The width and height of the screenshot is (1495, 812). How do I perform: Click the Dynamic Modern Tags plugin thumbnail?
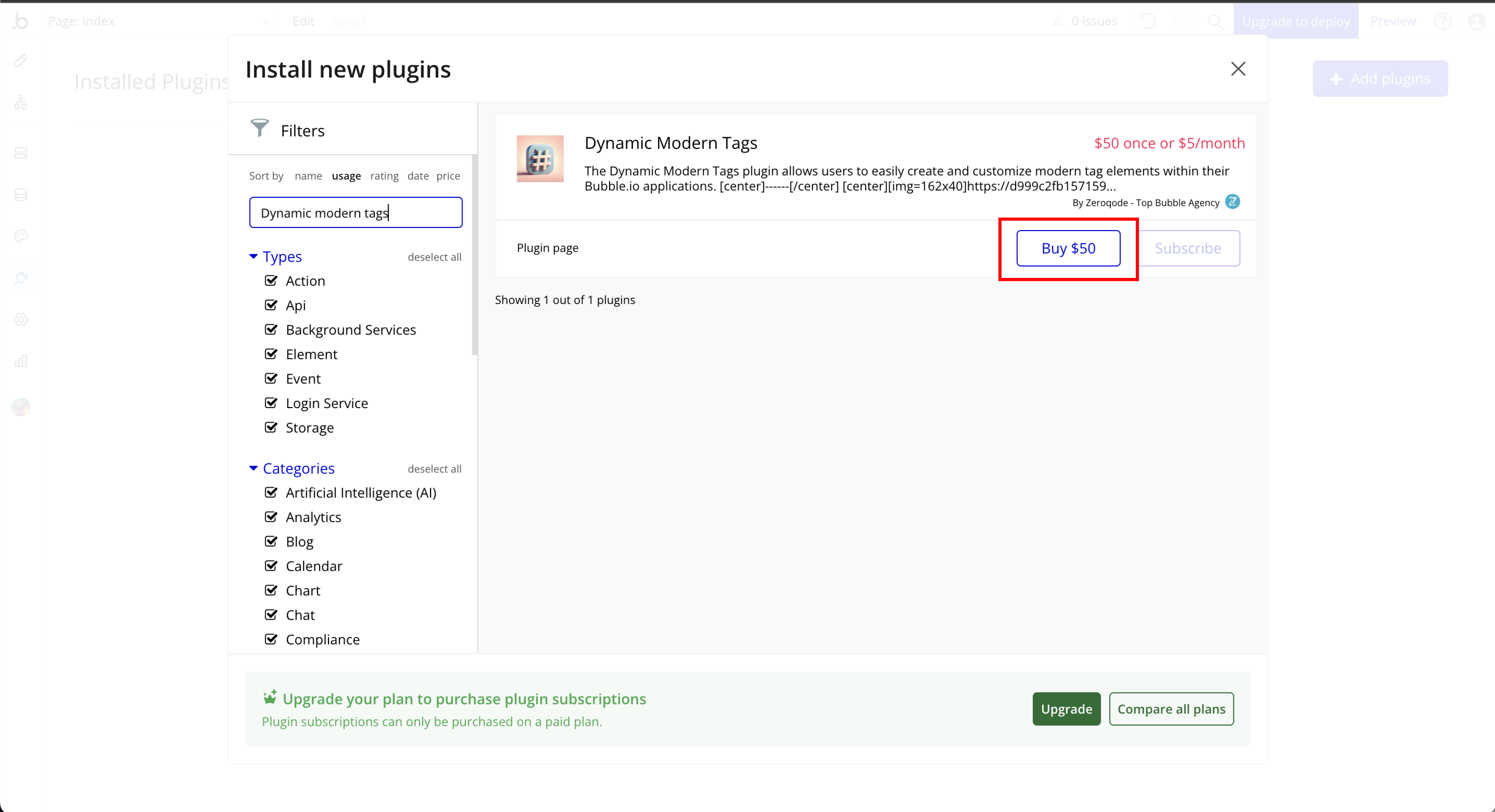540,159
